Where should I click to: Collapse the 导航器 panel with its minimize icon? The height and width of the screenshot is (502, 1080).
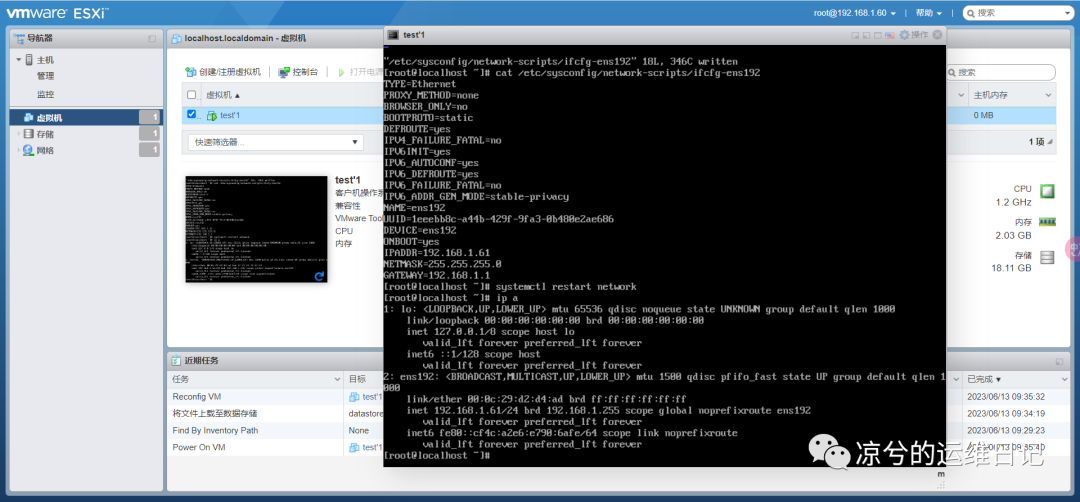pos(152,39)
